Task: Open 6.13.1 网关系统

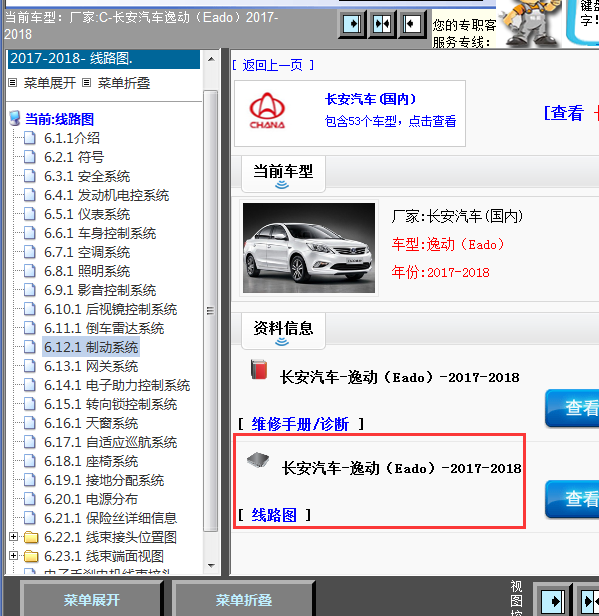Action: pos(91,366)
